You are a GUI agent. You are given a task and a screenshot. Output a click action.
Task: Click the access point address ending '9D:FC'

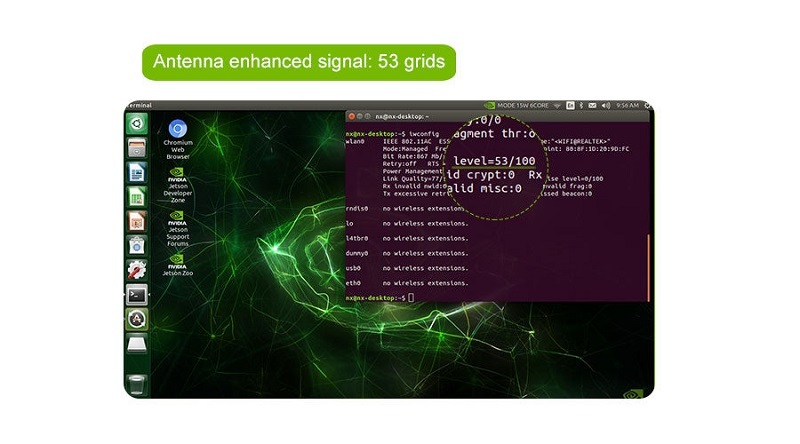click(x=597, y=149)
